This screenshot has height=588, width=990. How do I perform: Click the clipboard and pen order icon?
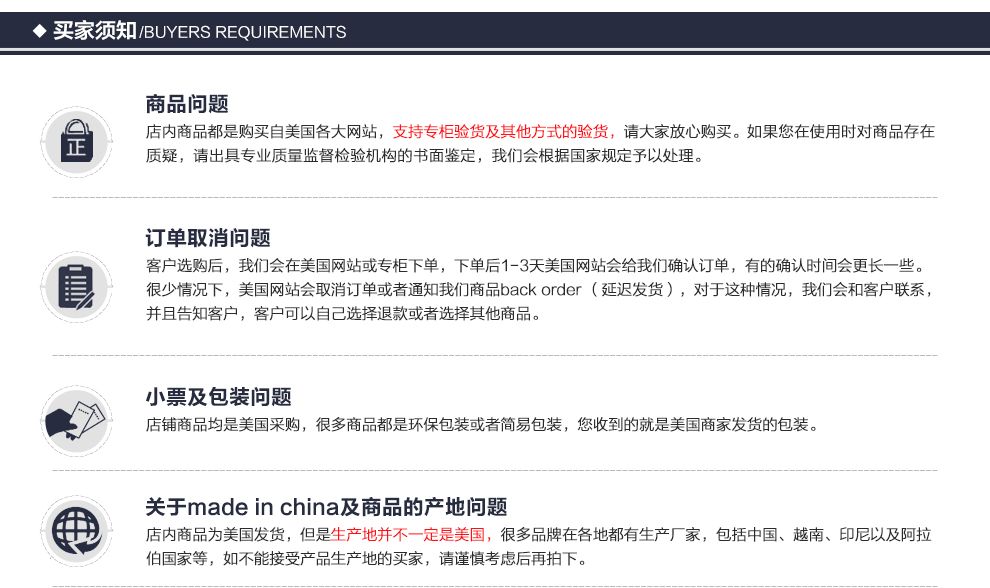76,286
